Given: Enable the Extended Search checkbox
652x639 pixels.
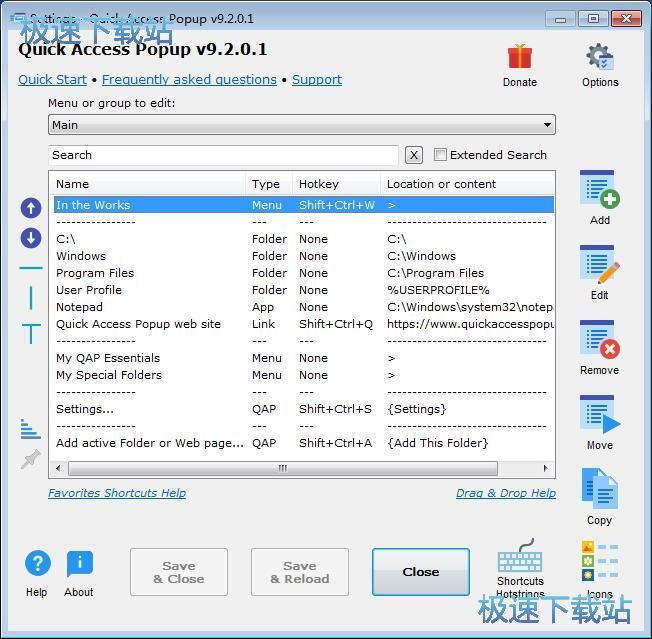Looking at the screenshot, I should (x=441, y=155).
